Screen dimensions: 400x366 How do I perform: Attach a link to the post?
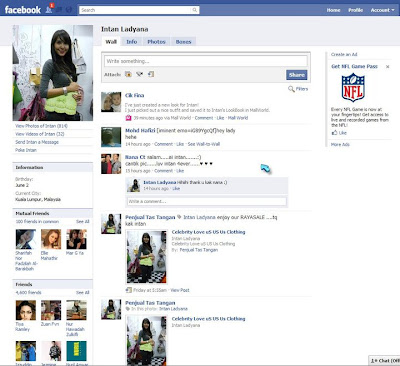(x=151, y=74)
